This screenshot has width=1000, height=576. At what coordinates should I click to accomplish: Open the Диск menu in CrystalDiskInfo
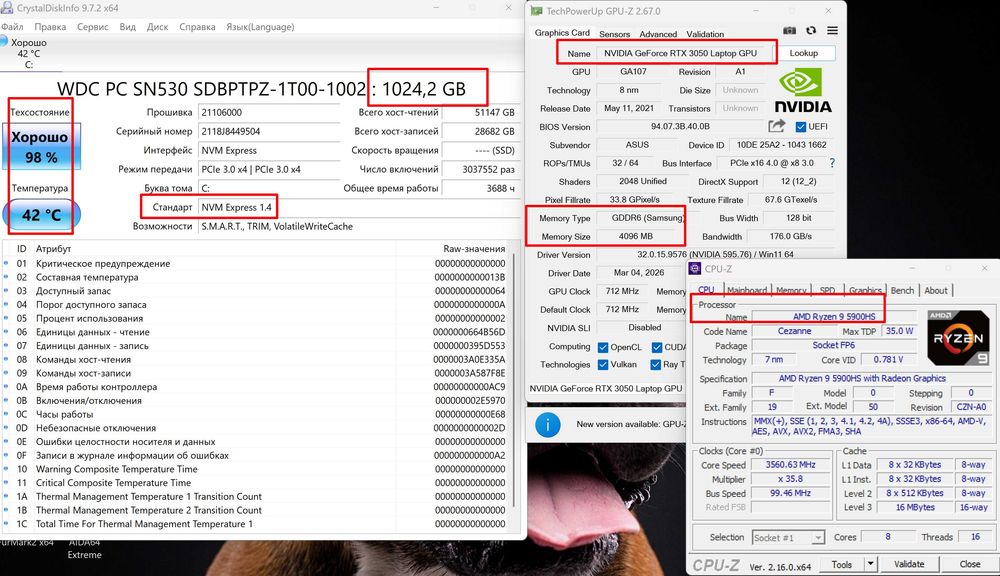click(158, 27)
